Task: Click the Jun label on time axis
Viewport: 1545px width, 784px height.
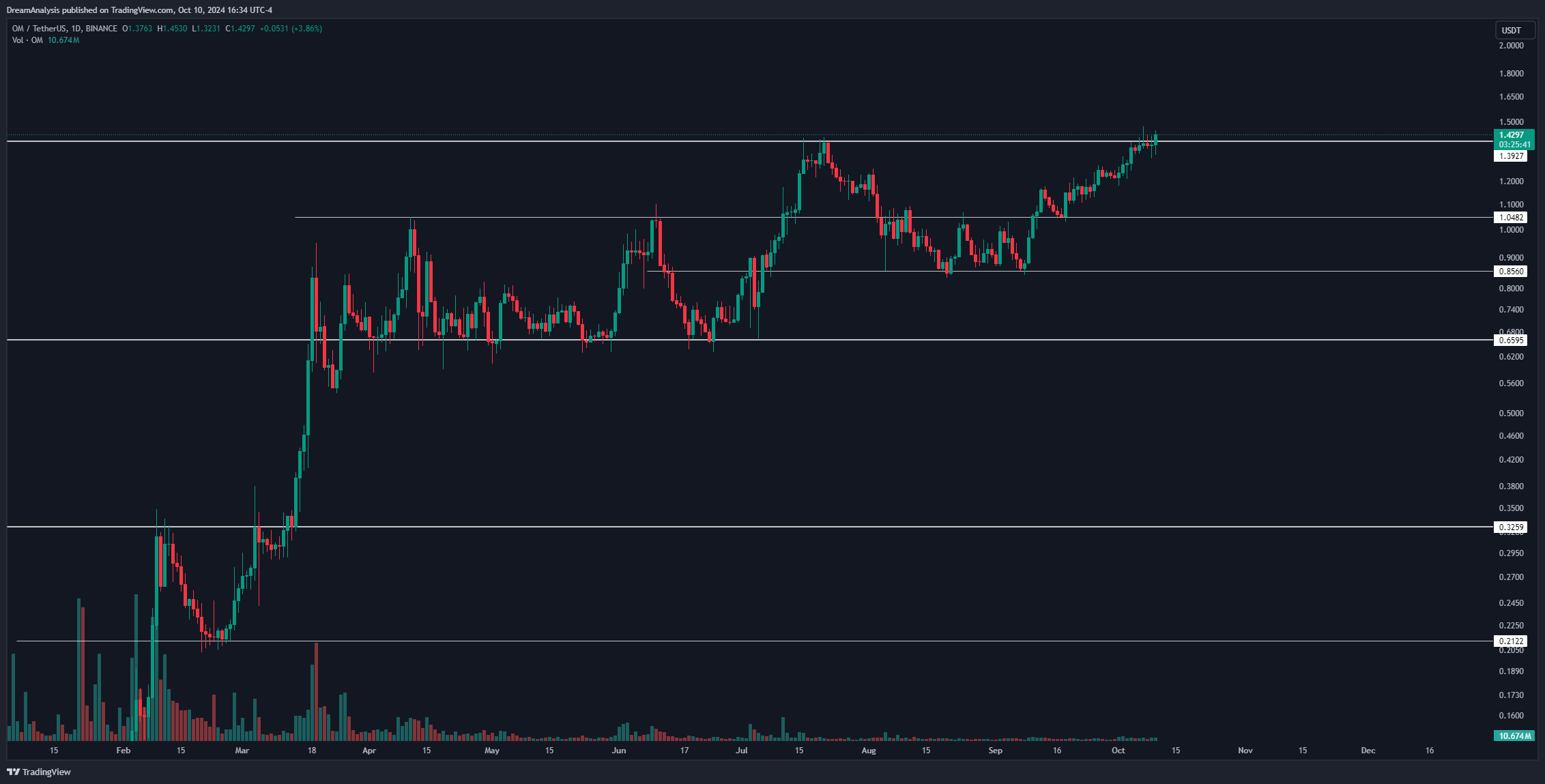Action: [618, 751]
